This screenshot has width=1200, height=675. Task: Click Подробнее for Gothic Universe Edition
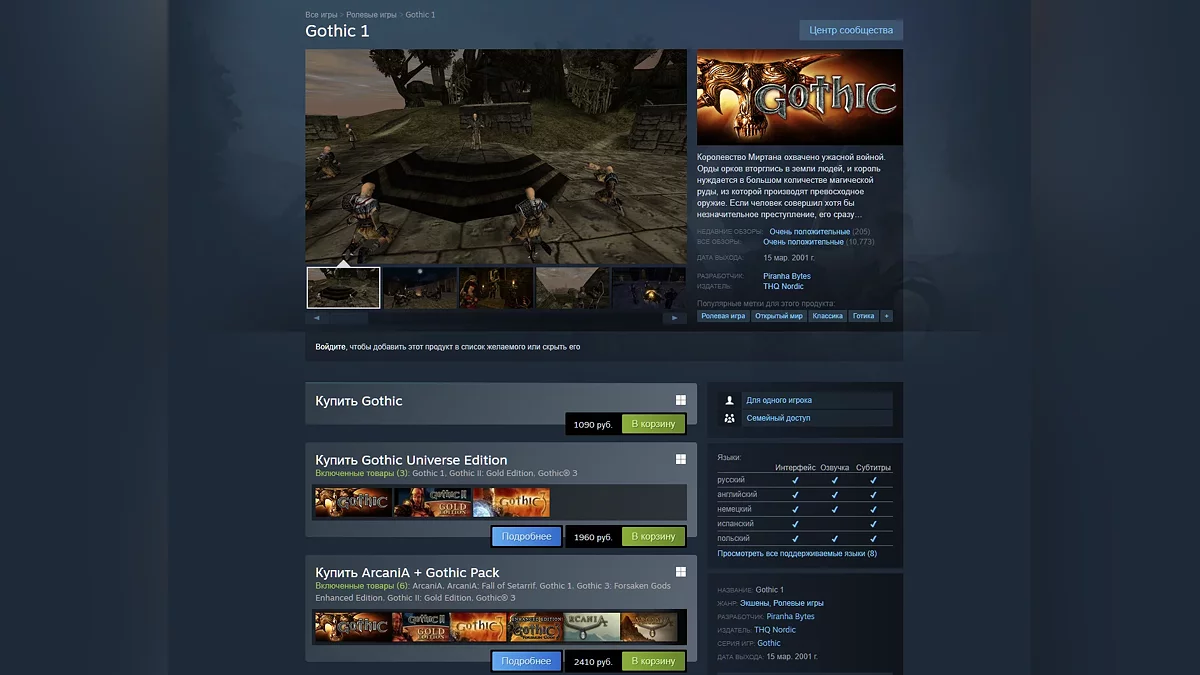point(527,537)
